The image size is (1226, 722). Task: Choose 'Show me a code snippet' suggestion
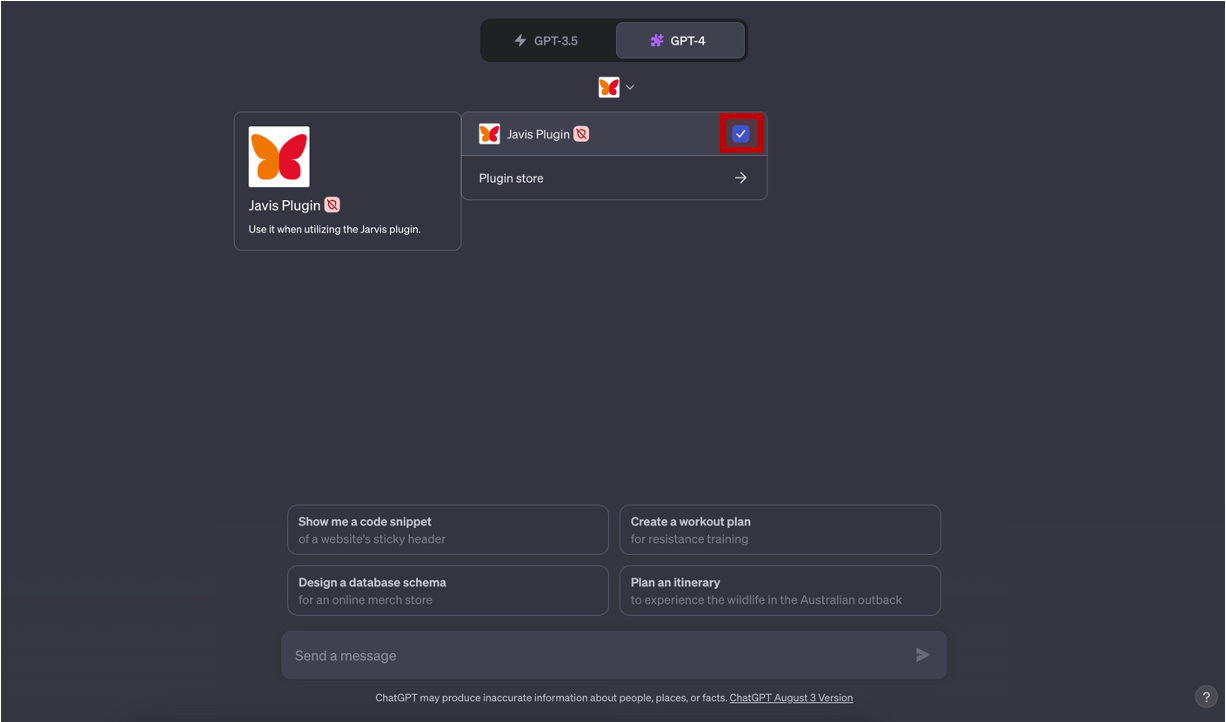(x=448, y=530)
